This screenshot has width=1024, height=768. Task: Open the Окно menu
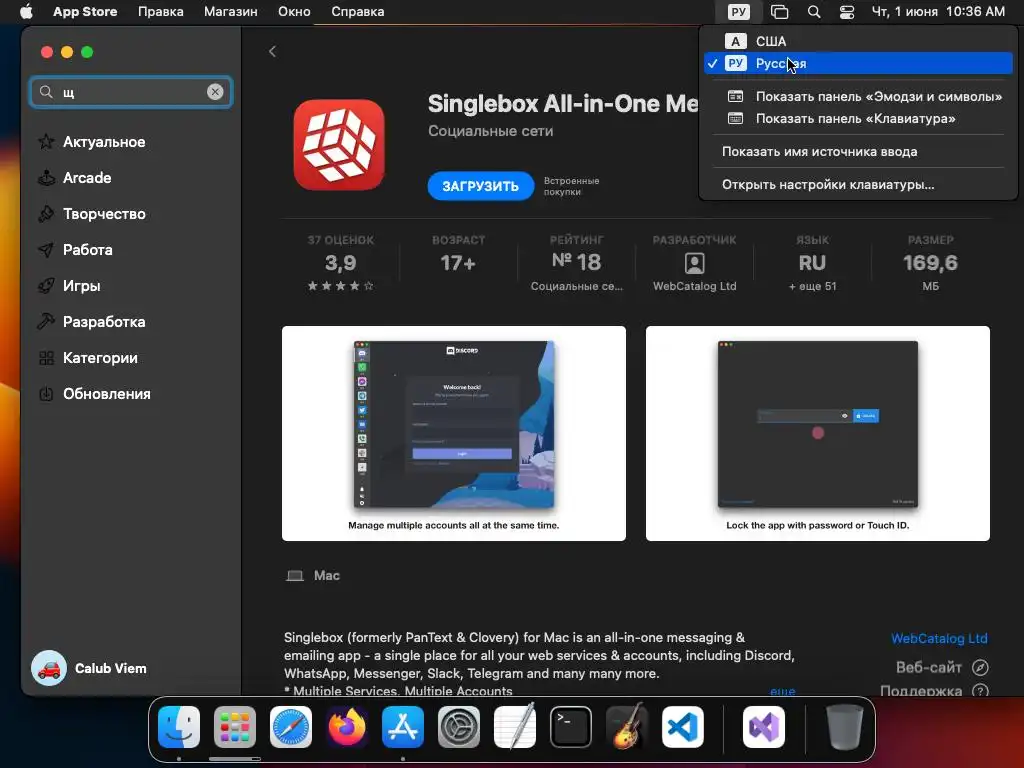coord(294,12)
